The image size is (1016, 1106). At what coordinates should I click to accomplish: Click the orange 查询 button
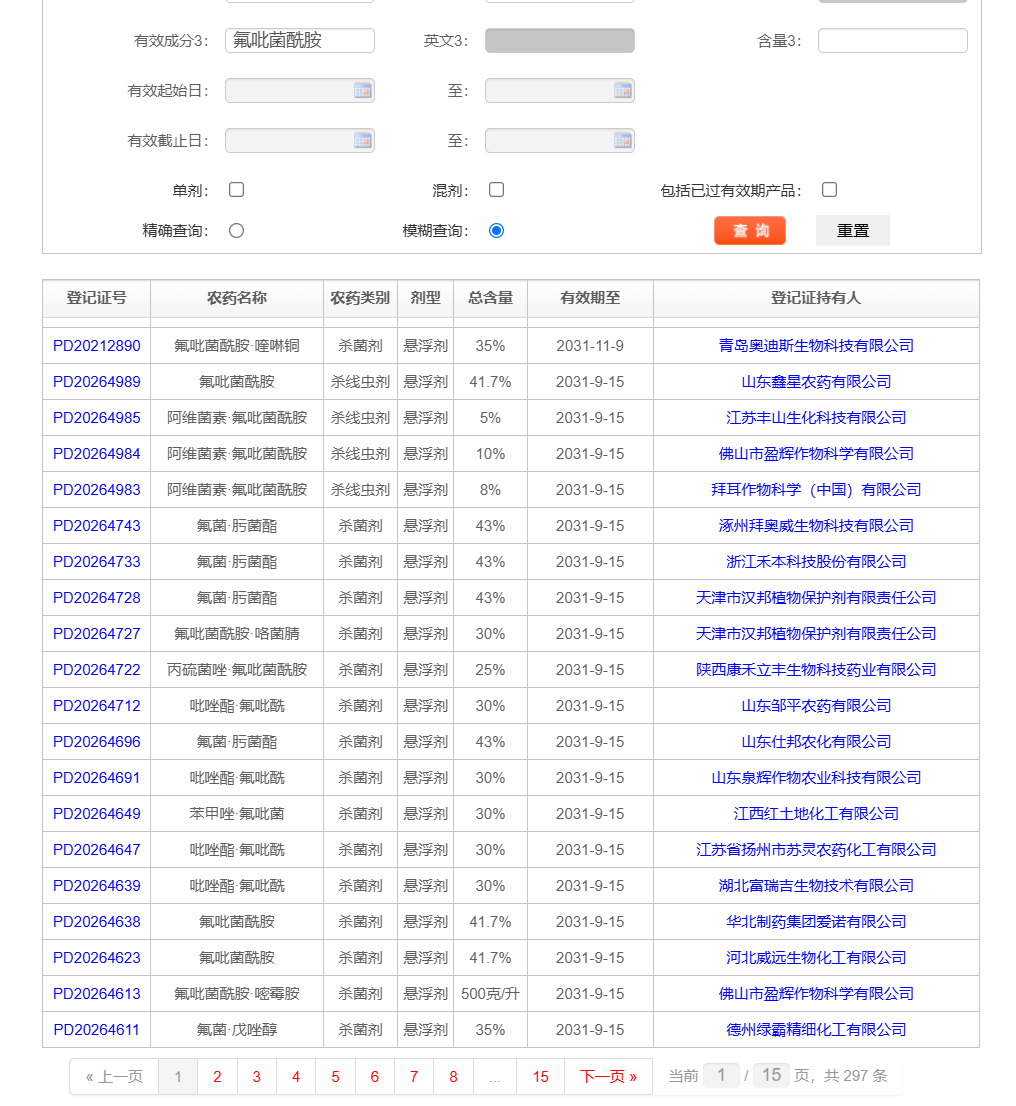[x=750, y=231]
